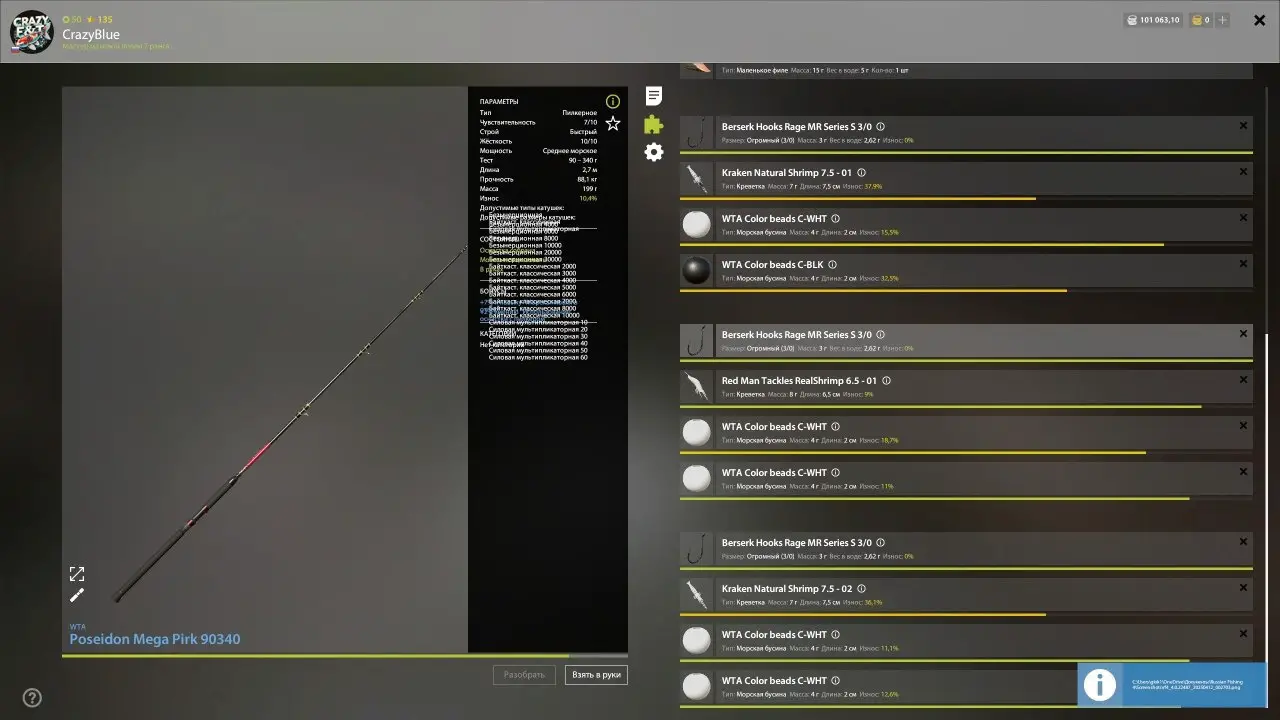Add gold coins with the plus button
This screenshot has height=720, width=1280.
click(1222, 20)
